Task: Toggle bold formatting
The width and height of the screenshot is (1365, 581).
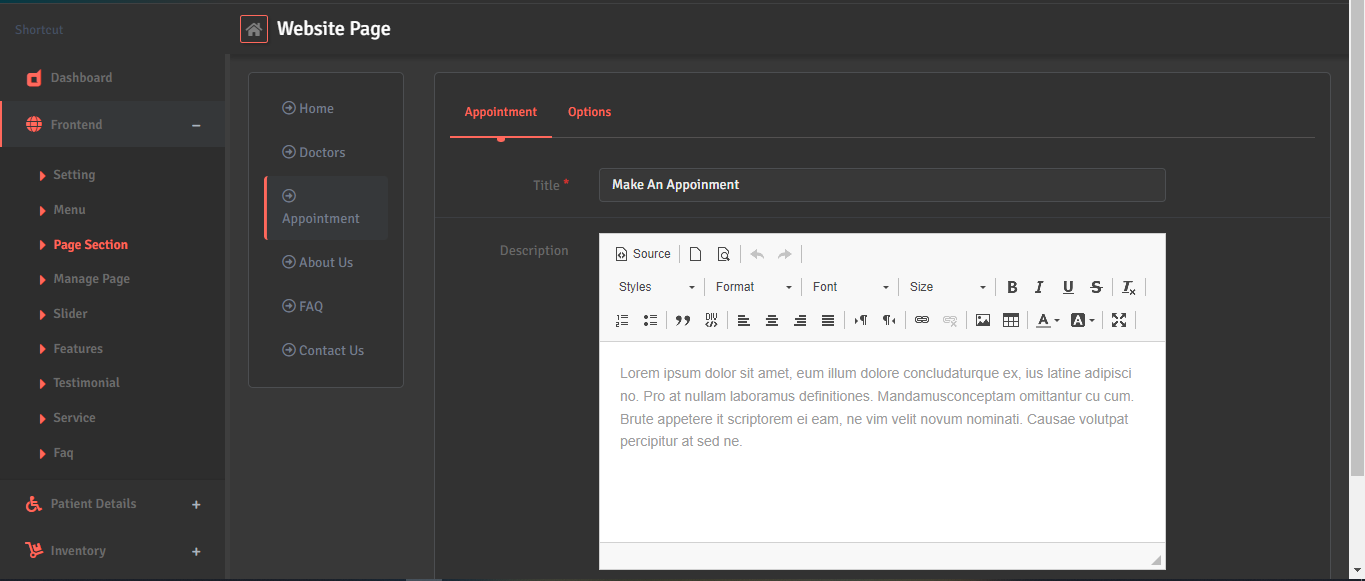Action: [1012, 287]
